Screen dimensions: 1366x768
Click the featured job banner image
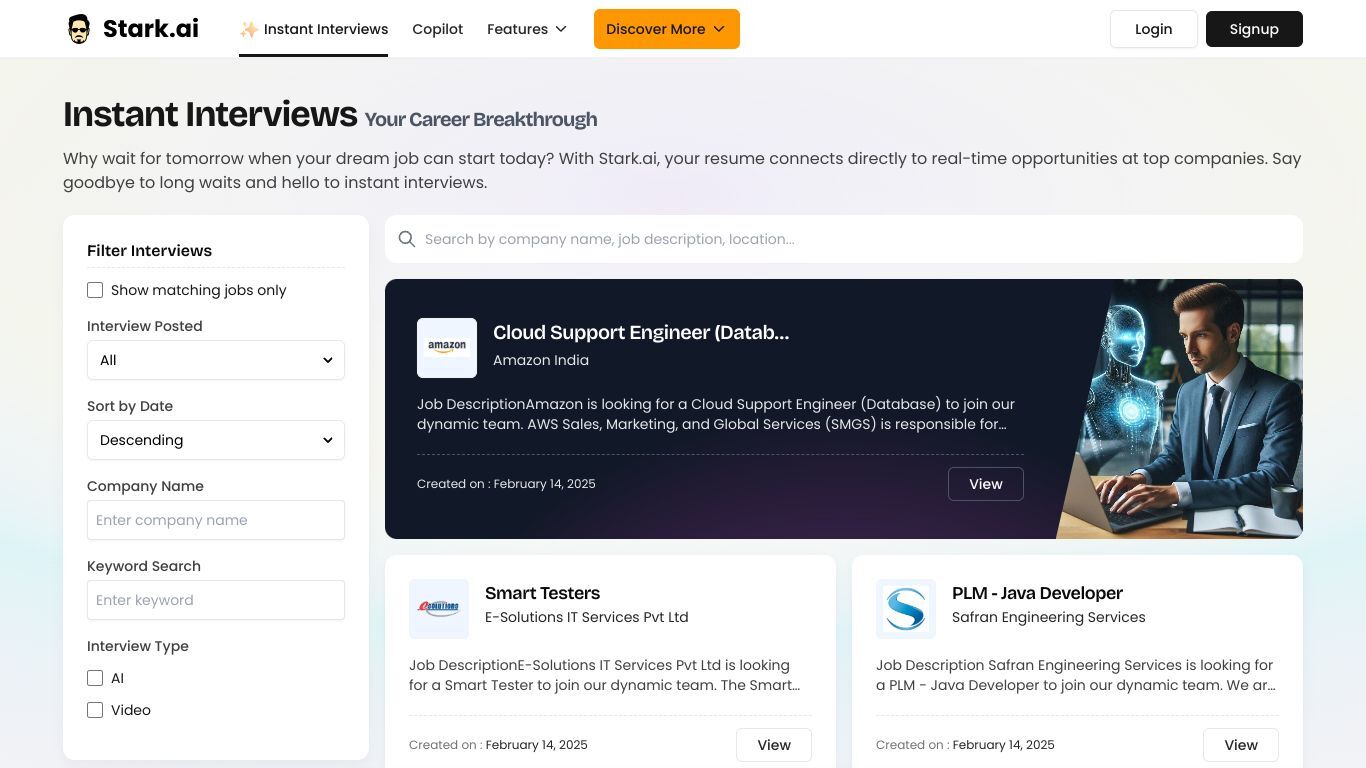(1181, 409)
